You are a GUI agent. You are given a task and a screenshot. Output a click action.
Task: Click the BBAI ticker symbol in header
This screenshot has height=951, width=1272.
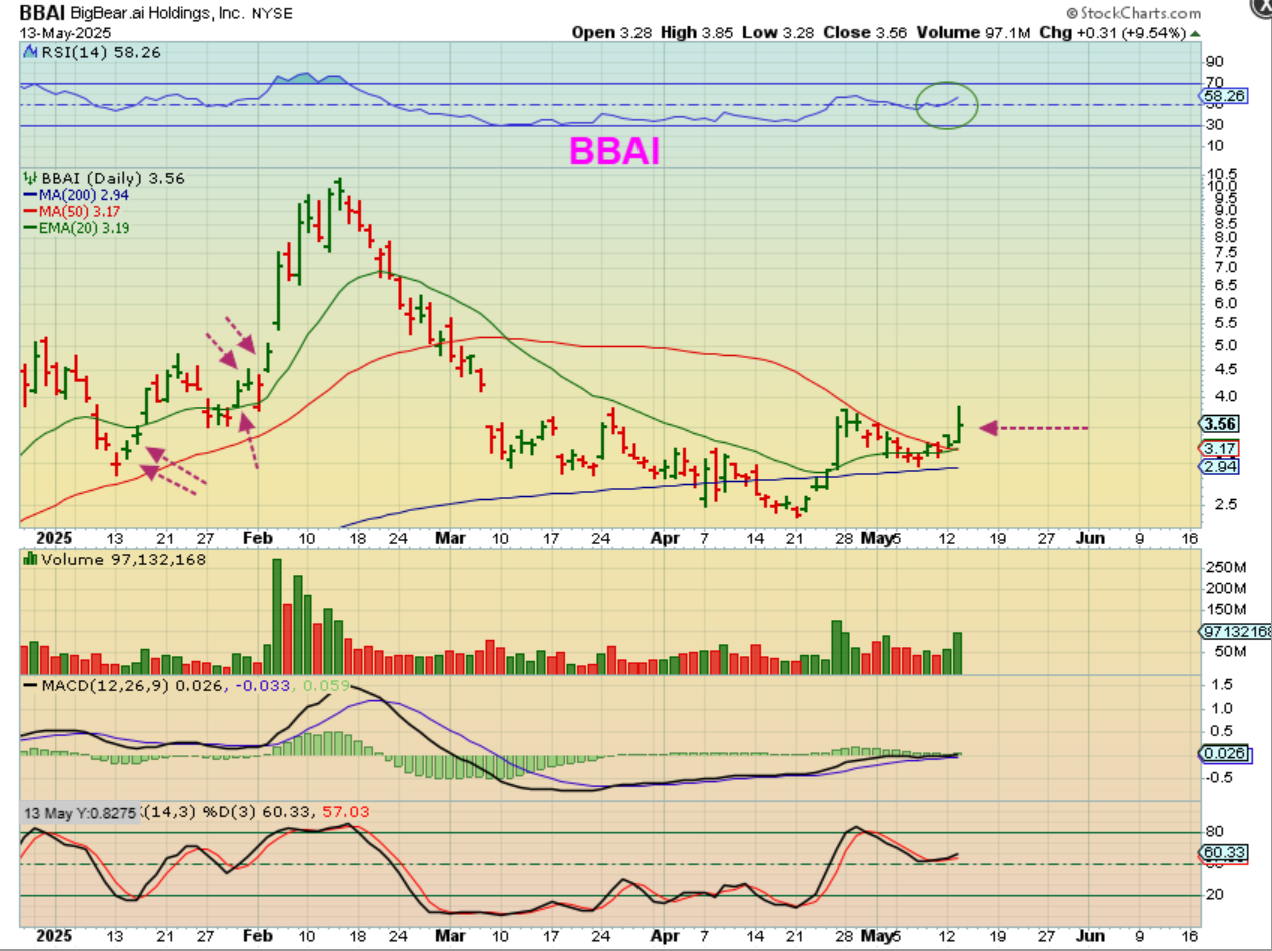[x=42, y=14]
